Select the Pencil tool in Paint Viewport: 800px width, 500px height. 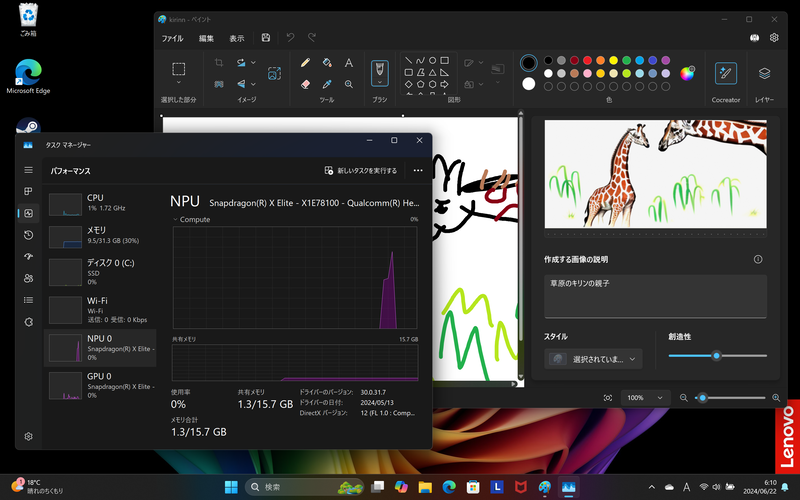point(305,63)
